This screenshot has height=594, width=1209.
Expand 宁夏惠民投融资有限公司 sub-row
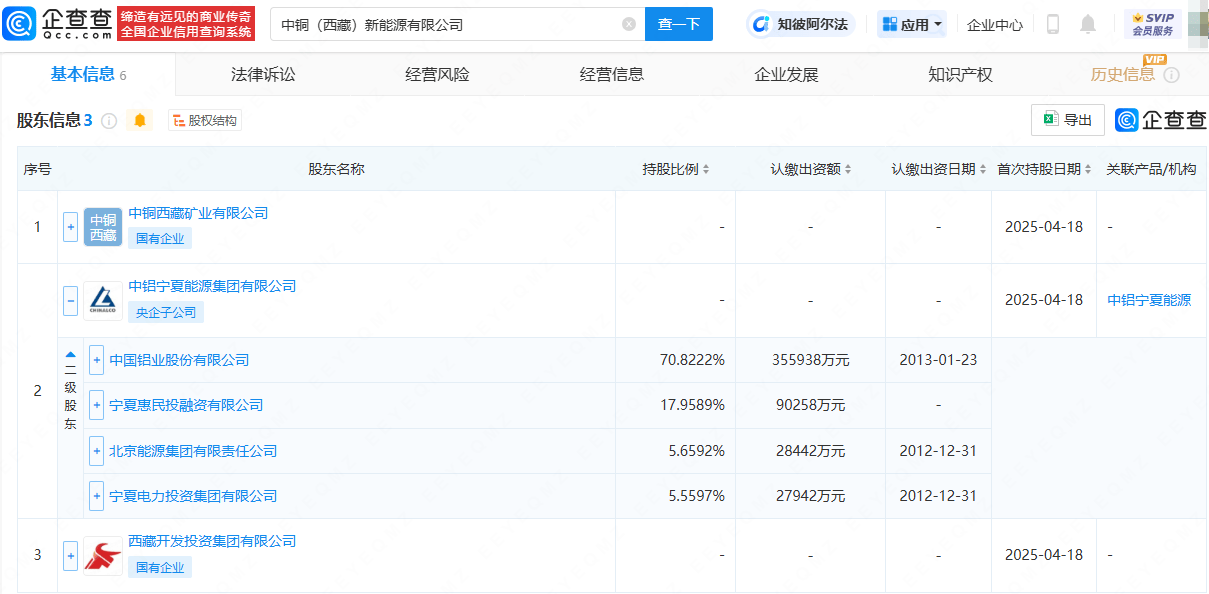(96, 405)
